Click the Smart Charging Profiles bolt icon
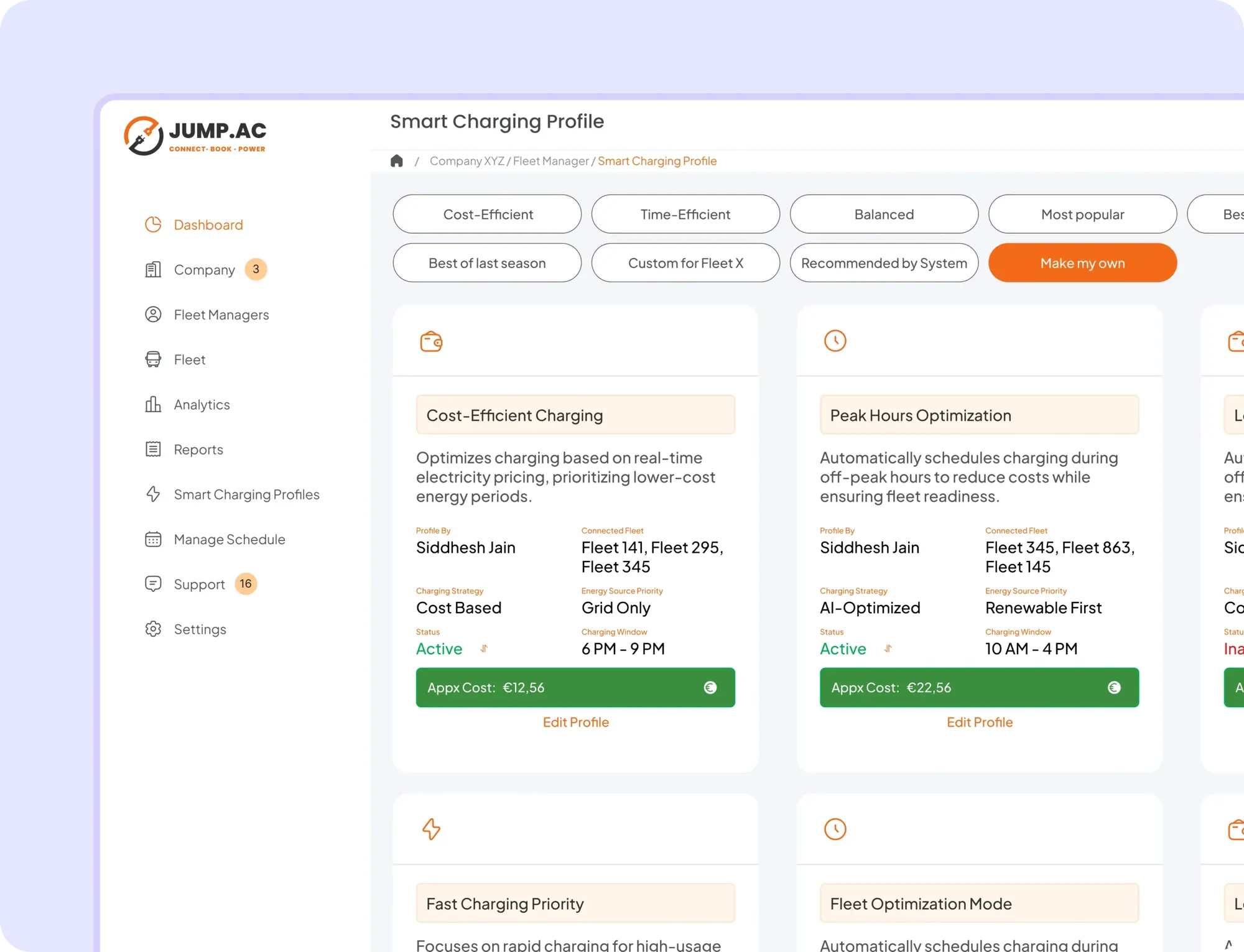 click(153, 494)
